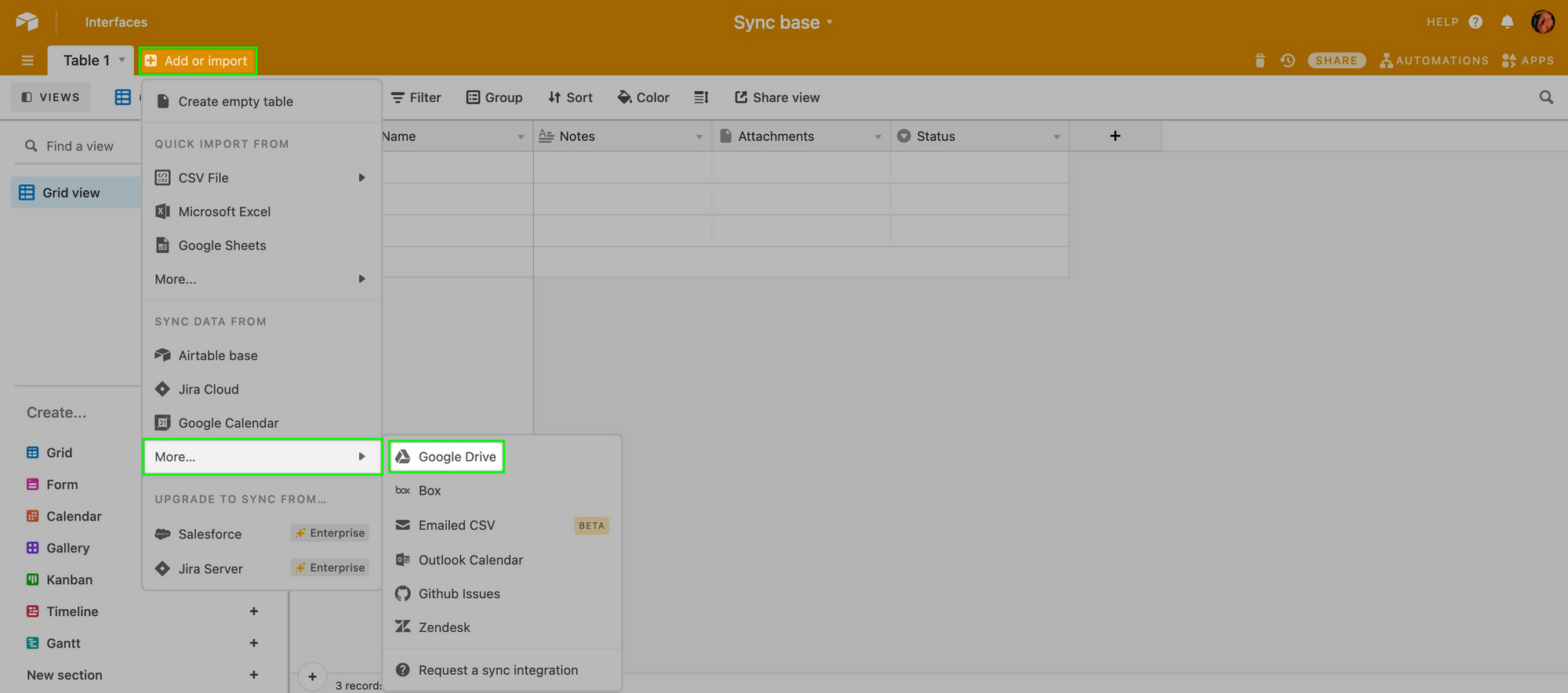Sync data from Airtable base
The image size is (1568, 693).
click(x=262, y=355)
